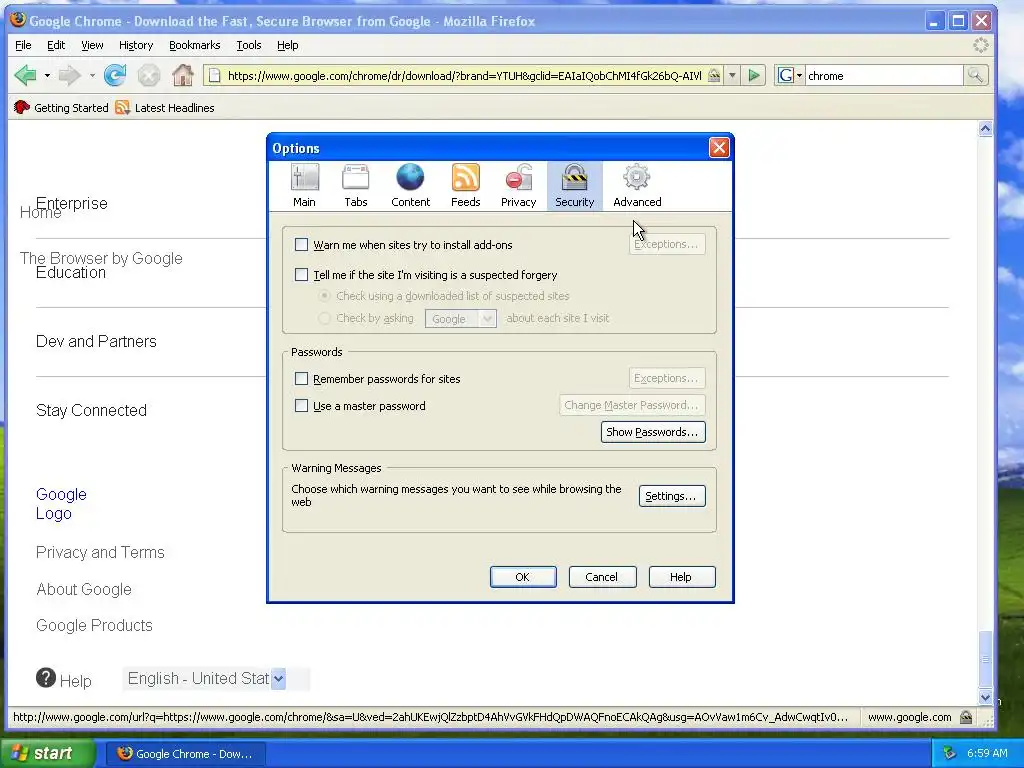The width and height of the screenshot is (1024, 768).
Task: Open the Google Logo link
Action: 61,504
